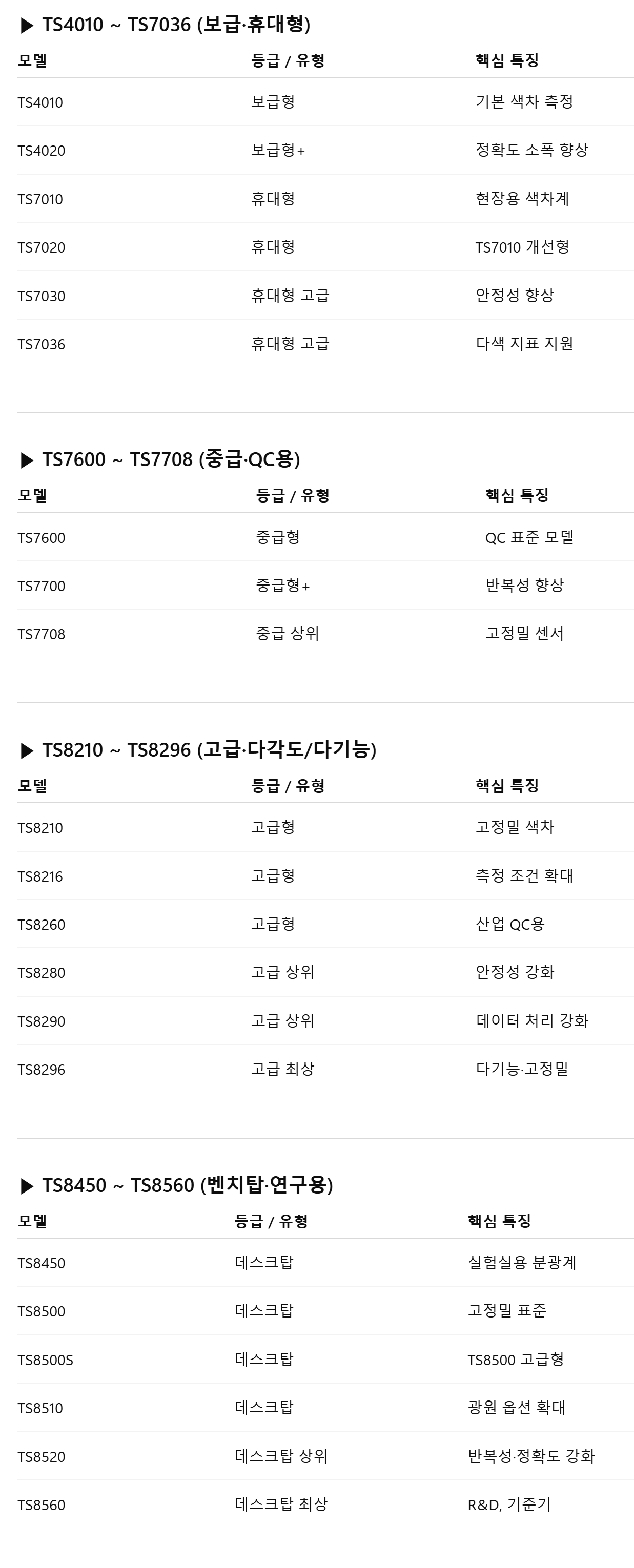Click the TS8216 model cell
This screenshot has width=634, height=1568.
point(40,876)
